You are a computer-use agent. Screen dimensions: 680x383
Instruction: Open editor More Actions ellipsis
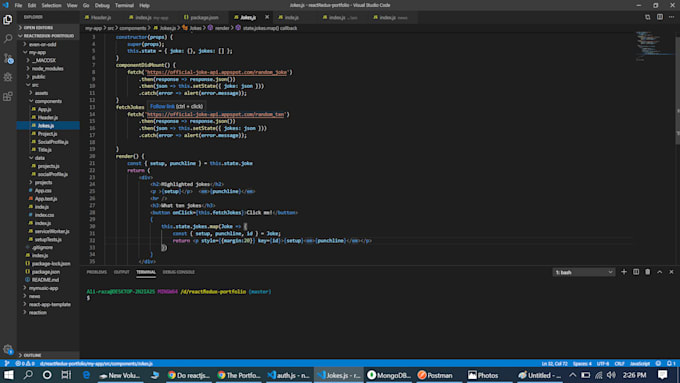671,17
